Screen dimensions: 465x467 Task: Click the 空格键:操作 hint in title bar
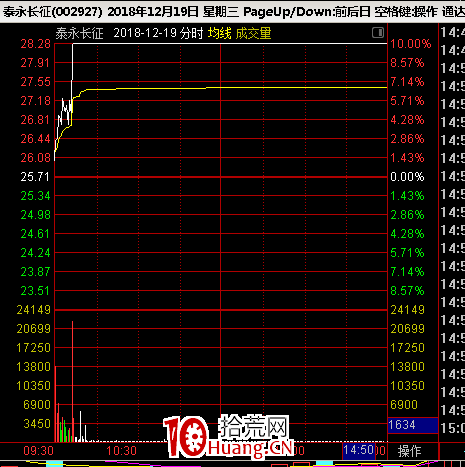coord(406,12)
